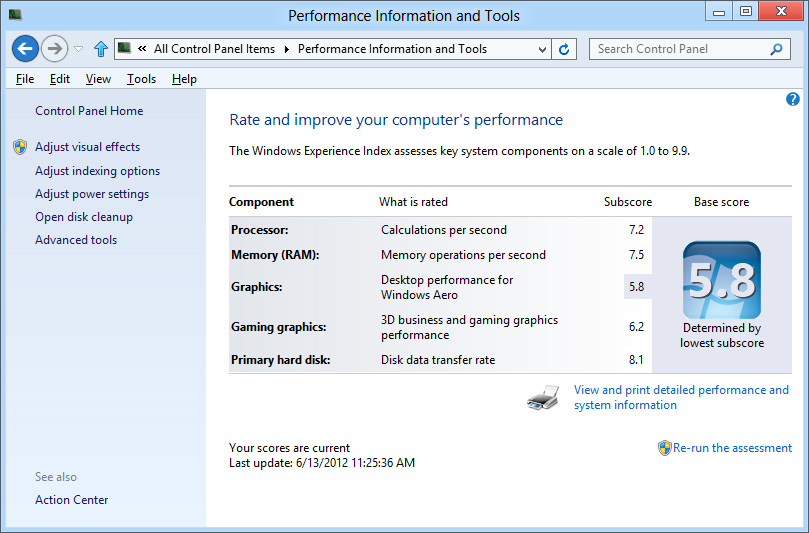Image resolution: width=809 pixels, height=533 pixels.
Task: Open Advanced tools
Action: click(x=76, y=240)
